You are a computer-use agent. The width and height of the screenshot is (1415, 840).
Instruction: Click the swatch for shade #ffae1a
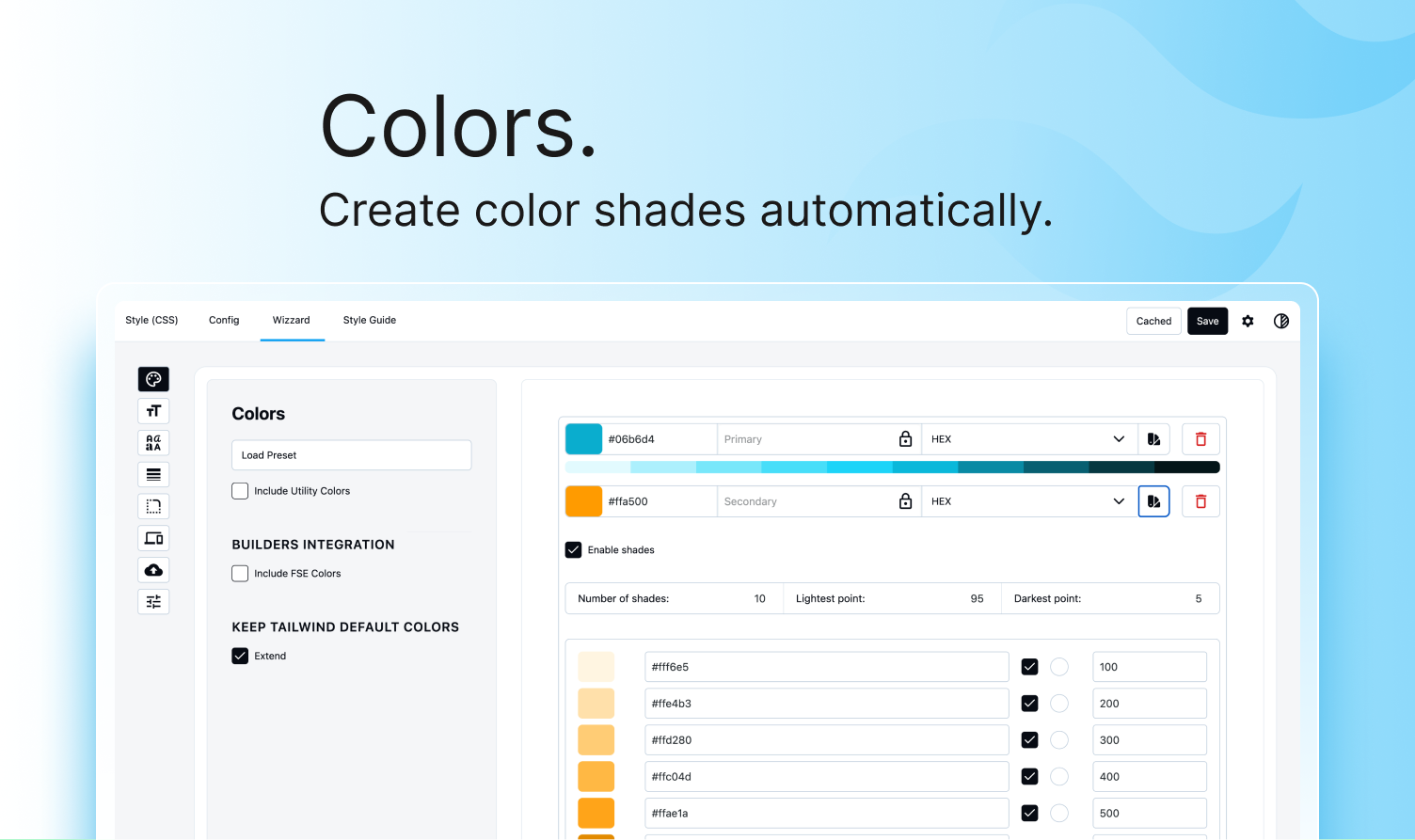click(x=596, y=814)
